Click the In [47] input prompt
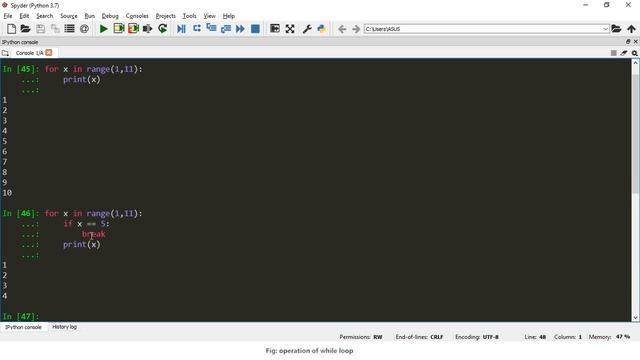This screenshot has width=640, height=360. [20, 316]
